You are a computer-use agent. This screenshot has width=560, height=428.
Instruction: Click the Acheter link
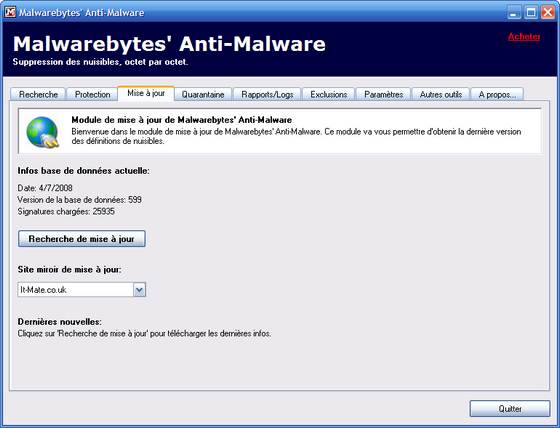click(524, 36)
